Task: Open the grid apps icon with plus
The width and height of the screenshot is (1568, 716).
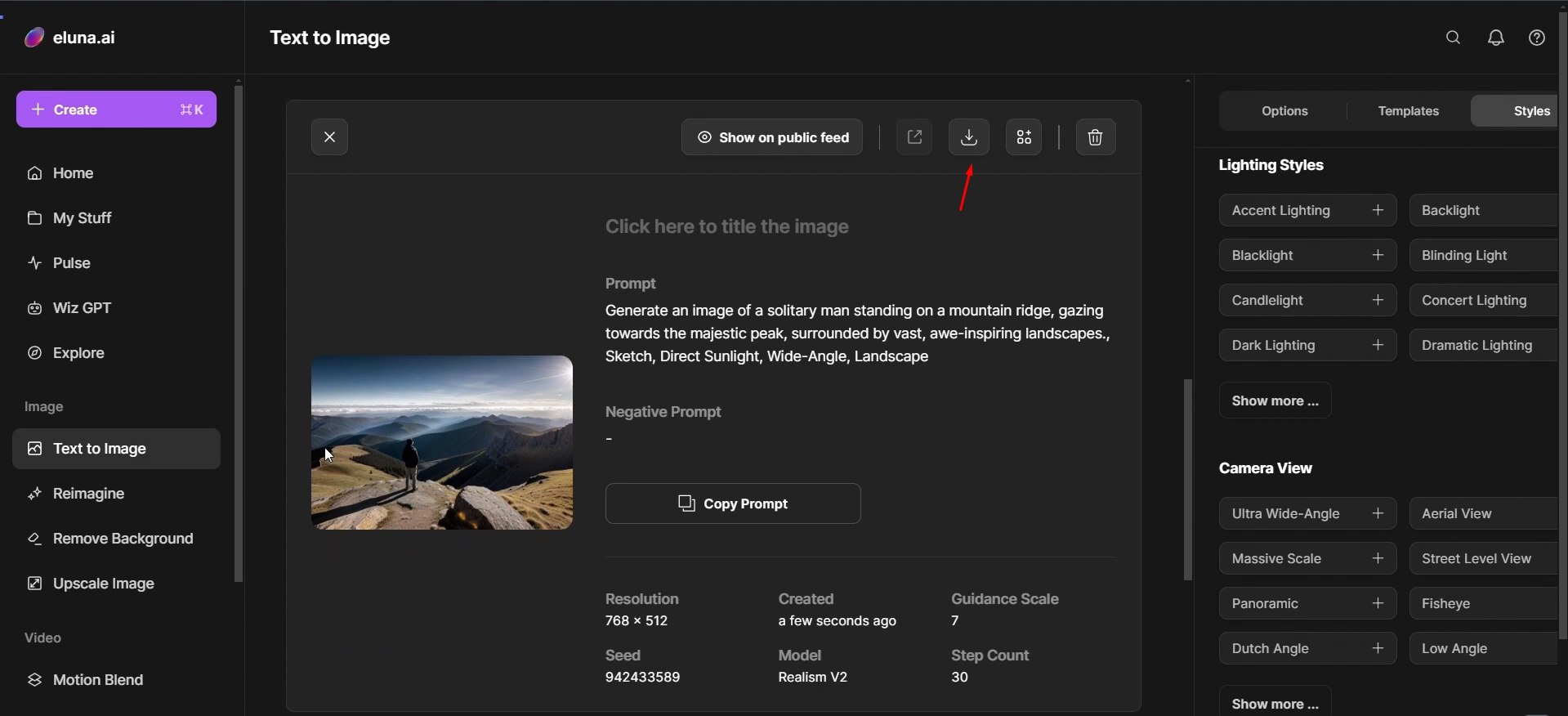Action: [x=1023, y=137]
